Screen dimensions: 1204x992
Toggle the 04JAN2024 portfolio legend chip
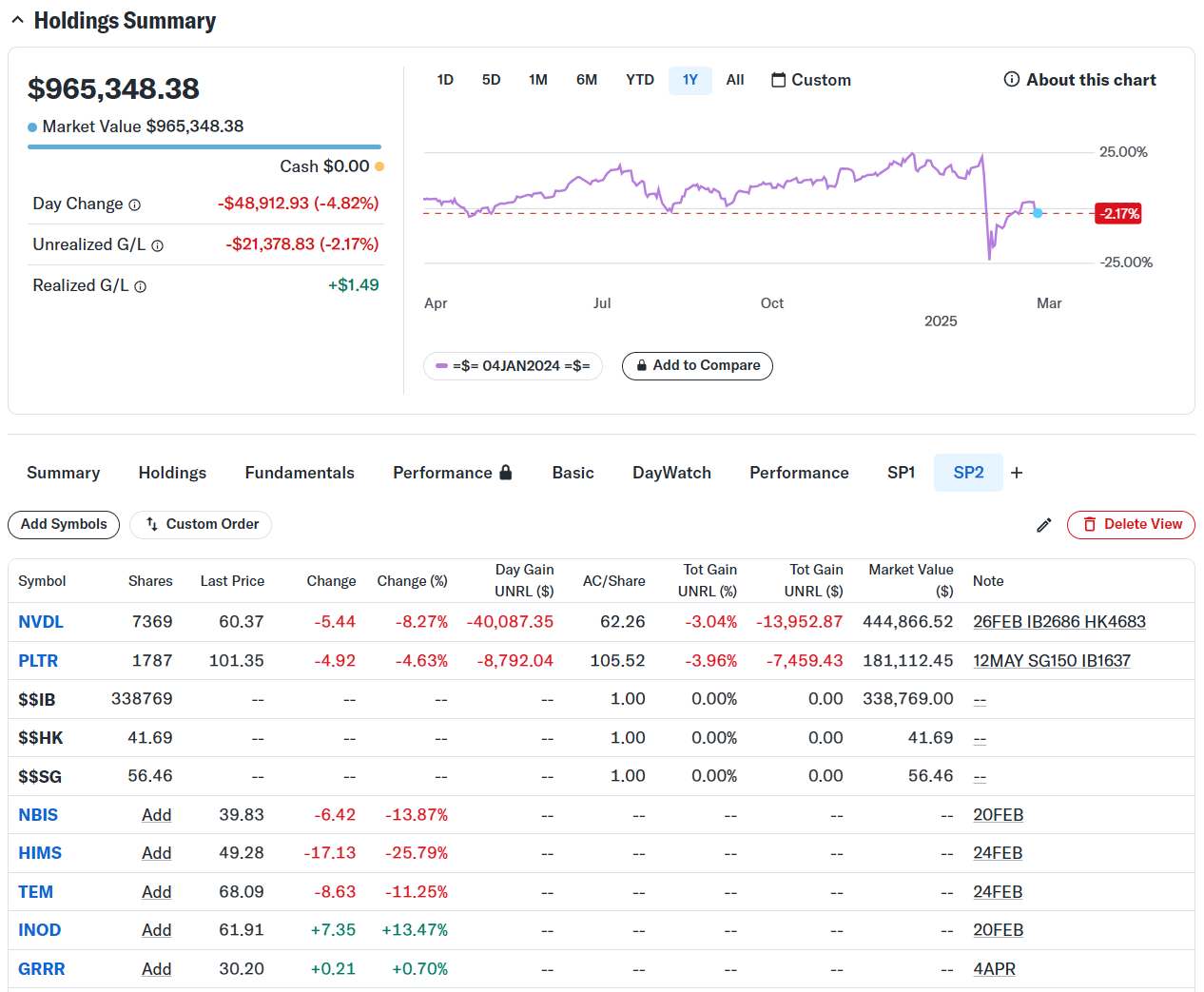click(x=513, y=366)
